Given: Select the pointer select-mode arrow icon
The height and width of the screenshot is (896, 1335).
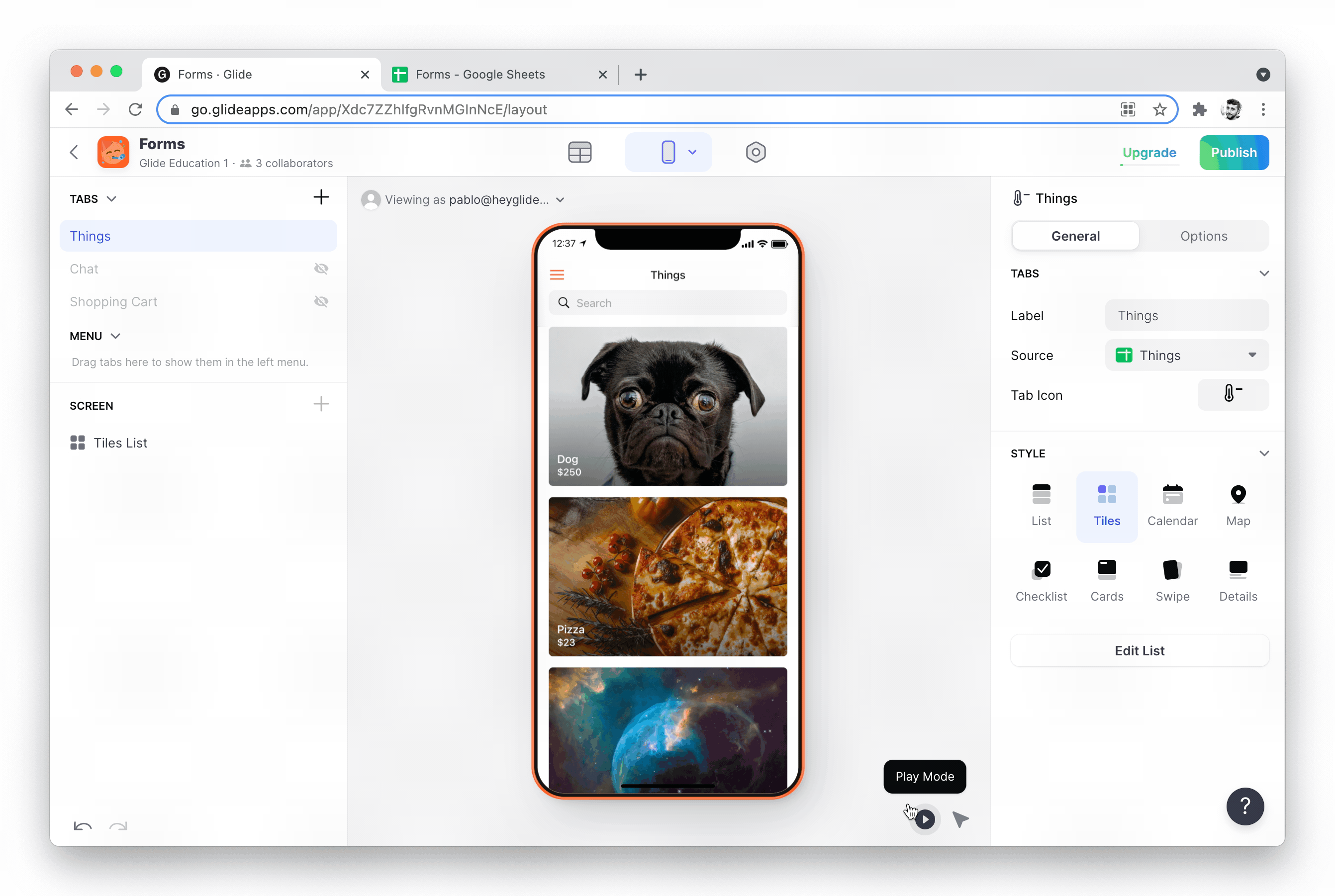Looking at the screenshot, I should [x=960, y=819].
